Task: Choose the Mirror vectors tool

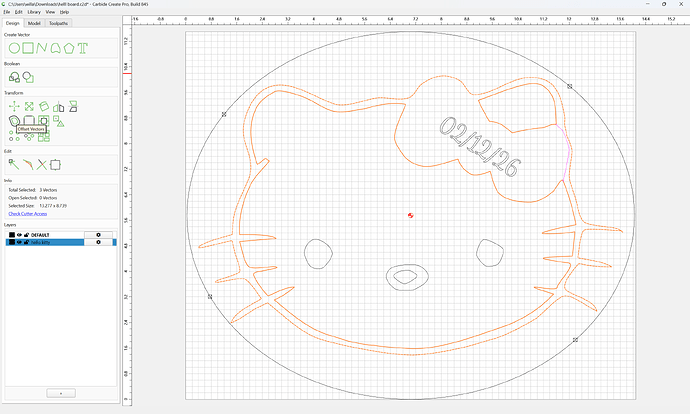Action: 59,106
